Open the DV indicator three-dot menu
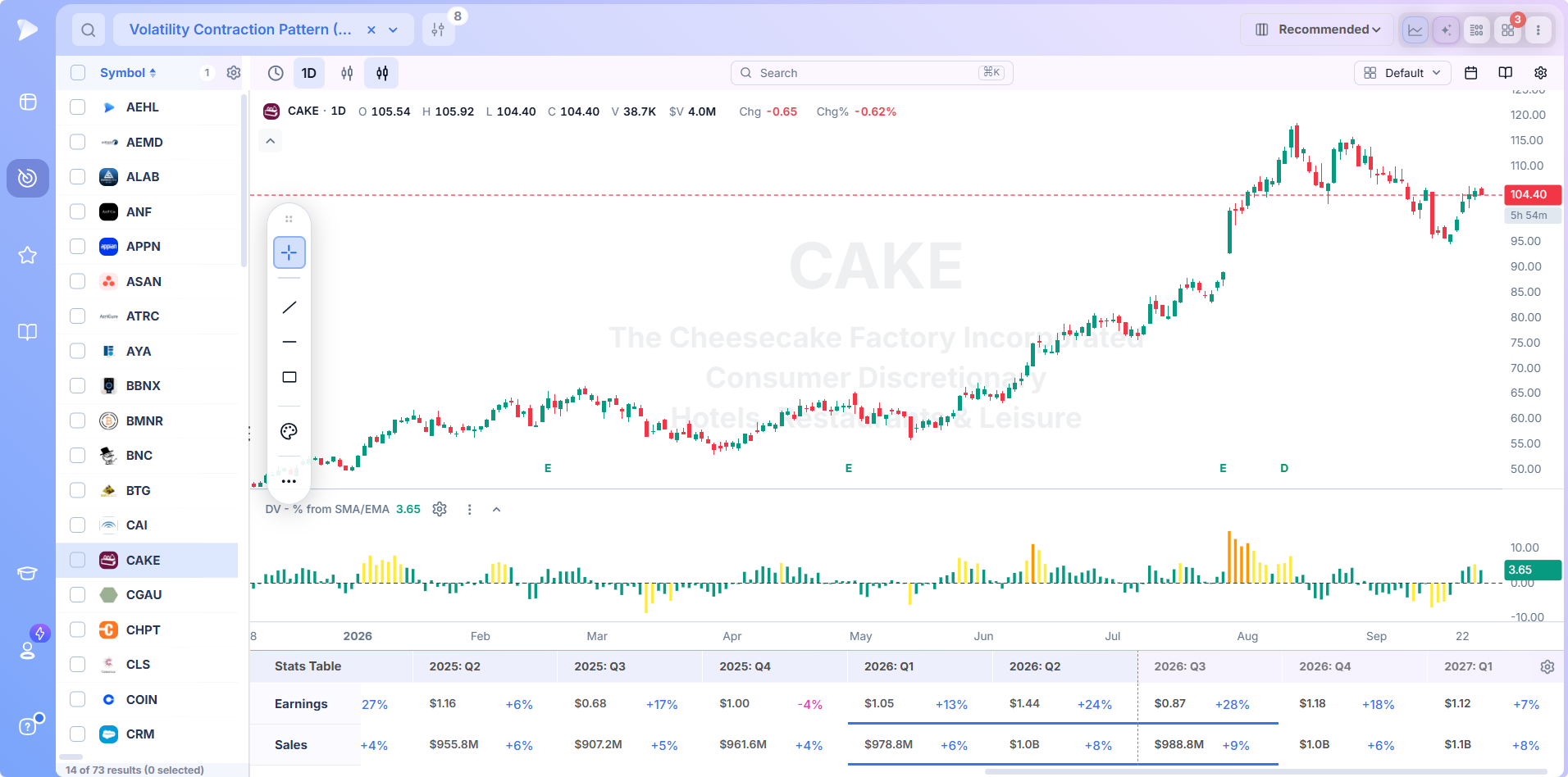Image resolution: width=1568 pixels, height=777 pixels. (x=469, y=509)
